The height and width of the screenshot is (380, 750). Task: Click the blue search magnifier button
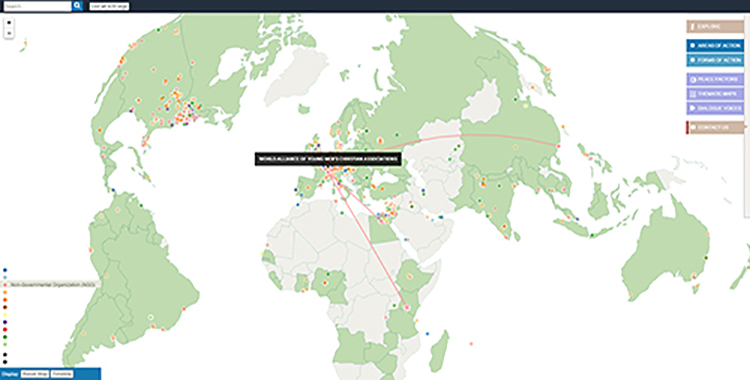[x=77, y=6]
